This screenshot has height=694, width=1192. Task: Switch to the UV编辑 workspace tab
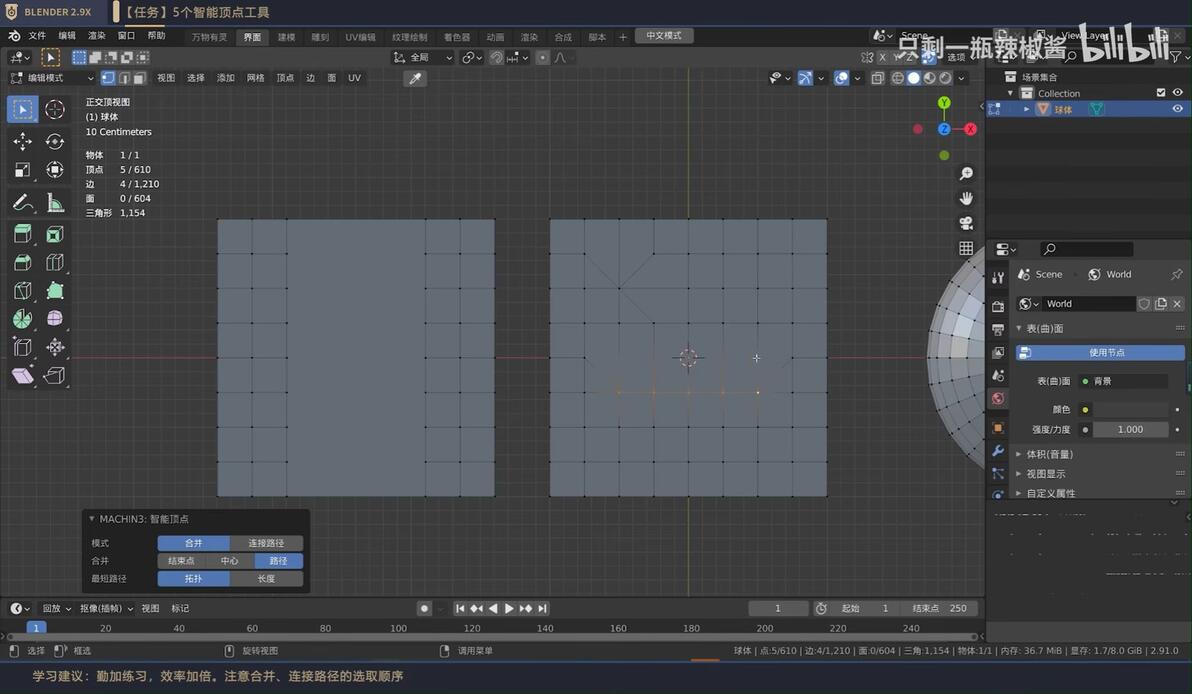pos(360,36)
